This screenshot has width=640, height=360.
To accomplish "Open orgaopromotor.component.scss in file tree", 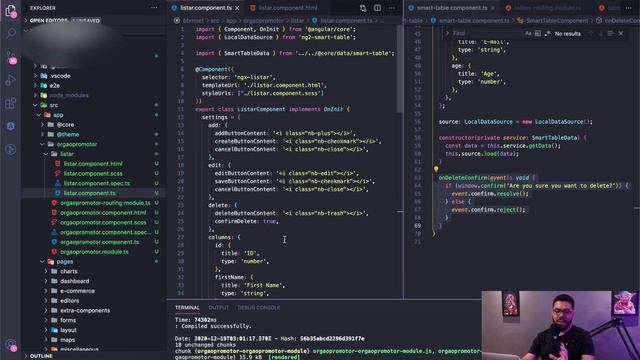I will coord(103,222).
